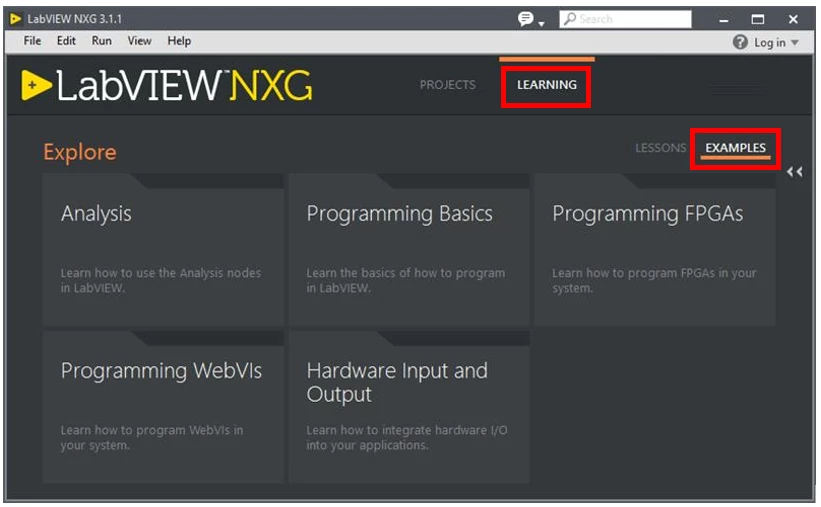Click the 'Learn how to program WebVIs' description
Image resolution: width=821 pixels, height=507 pixels.
152,437
